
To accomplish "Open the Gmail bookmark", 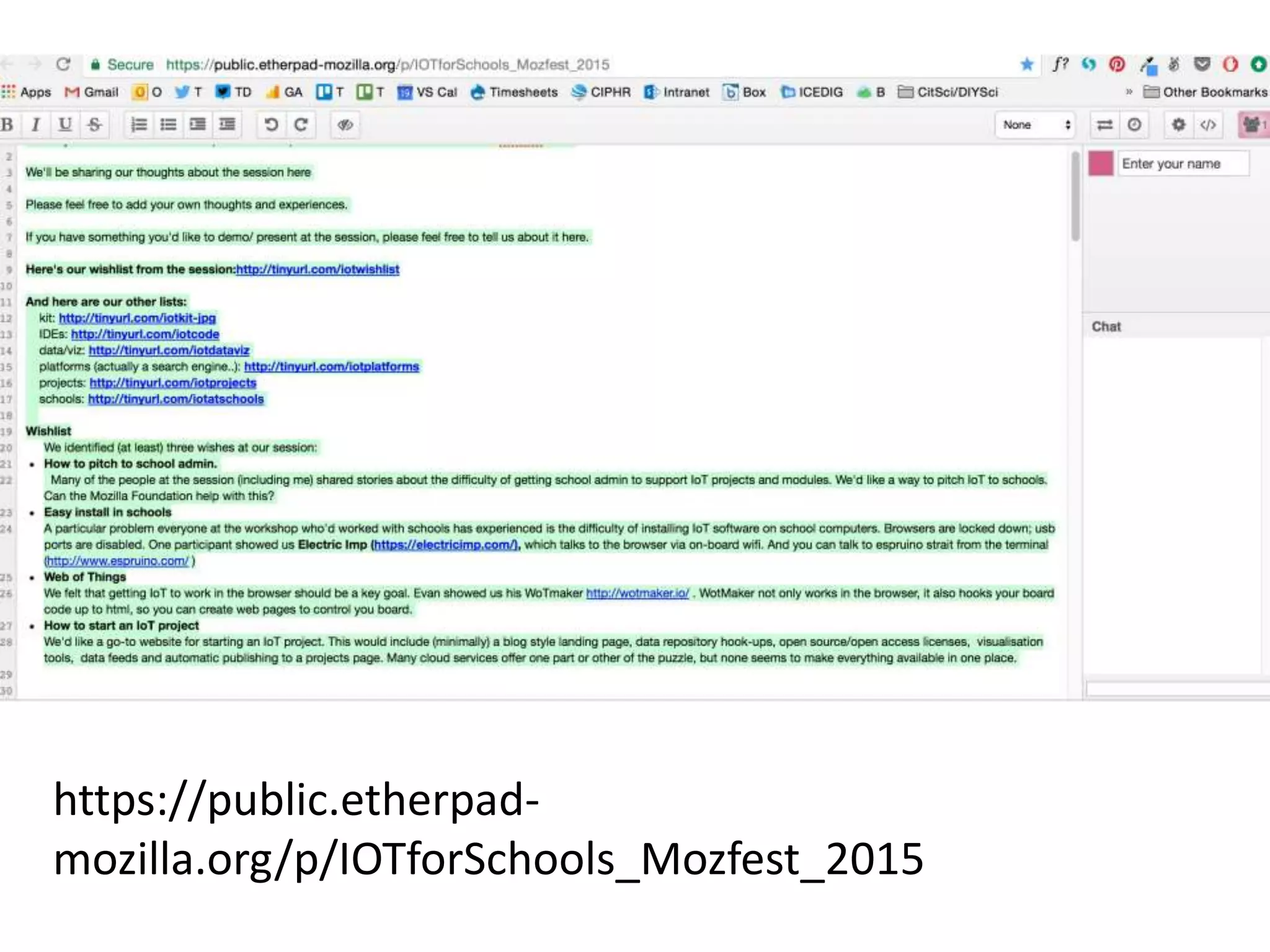I will click(x=92, y=92).
